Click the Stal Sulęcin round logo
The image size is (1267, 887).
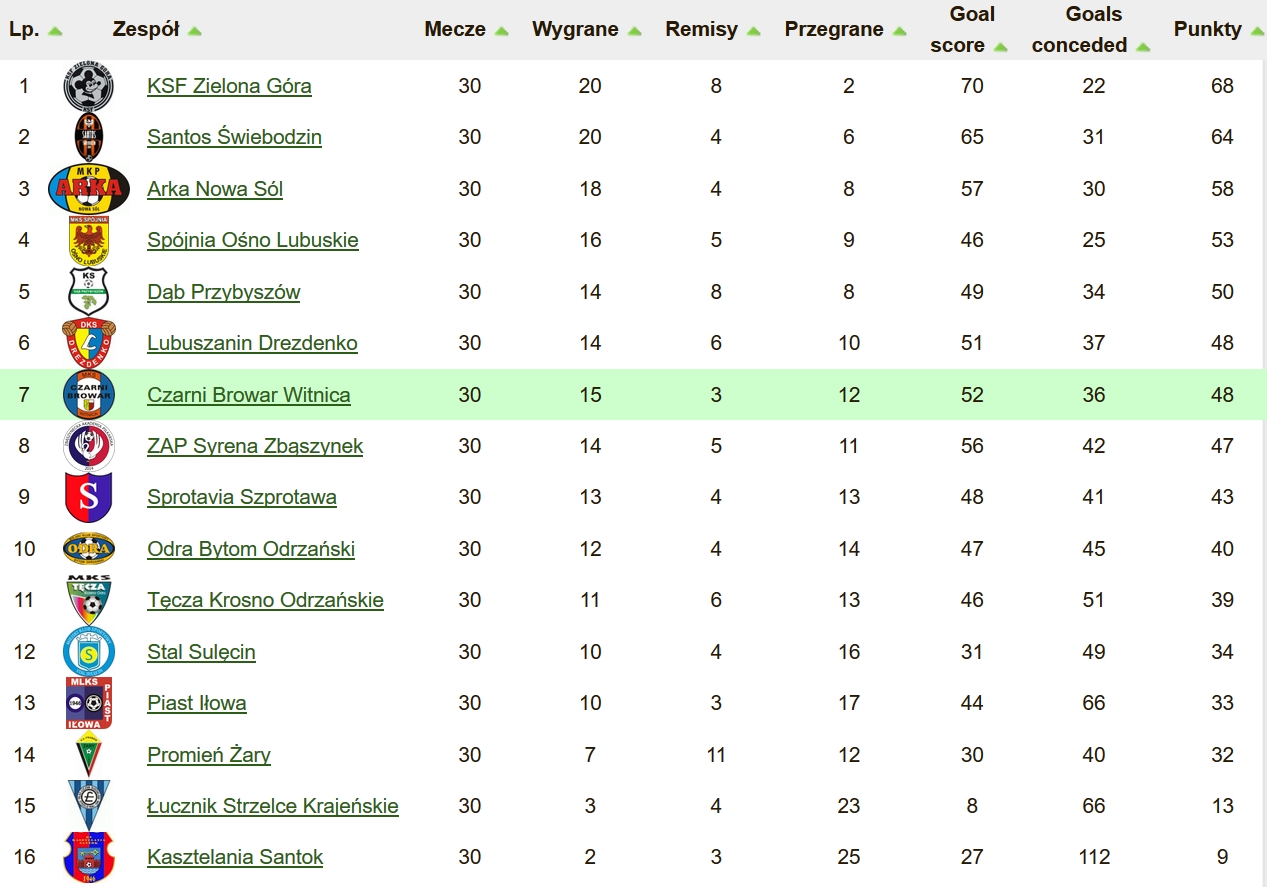[89, 652]
